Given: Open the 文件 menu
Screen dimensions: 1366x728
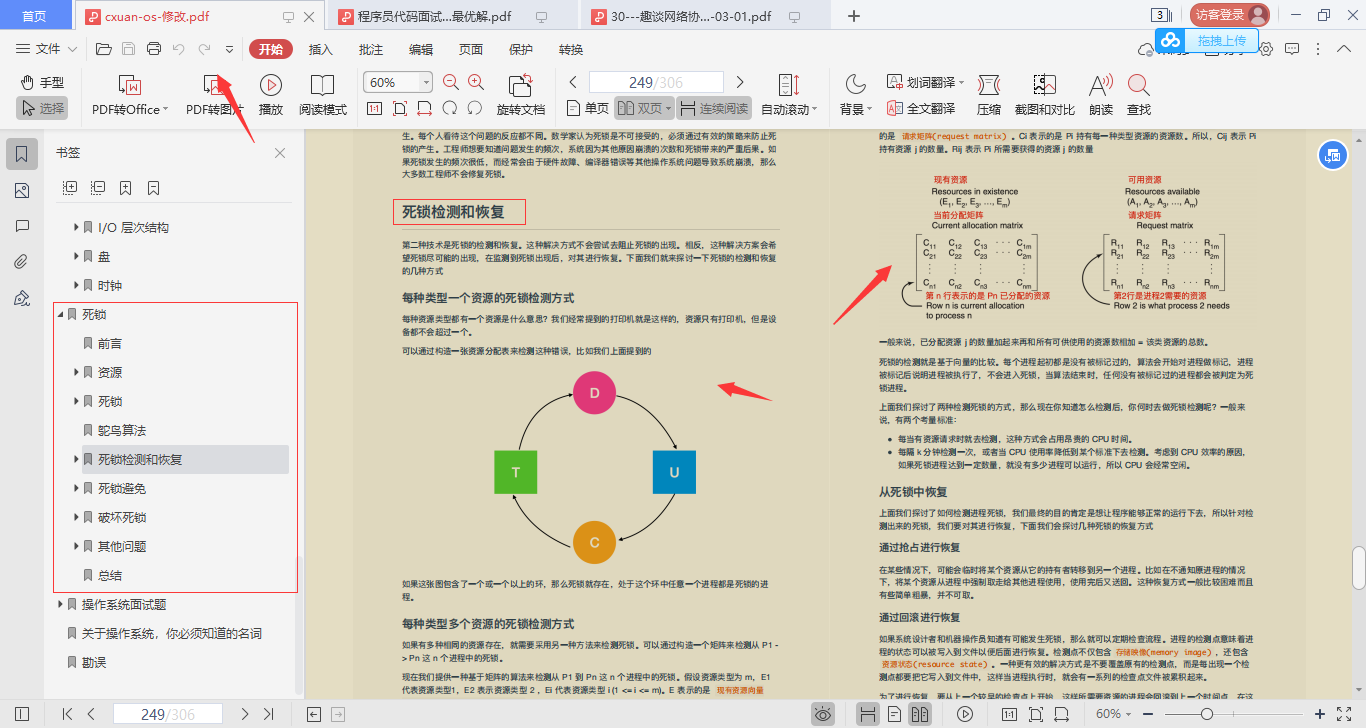Looking at the screenshot, I should coord(47,49).
